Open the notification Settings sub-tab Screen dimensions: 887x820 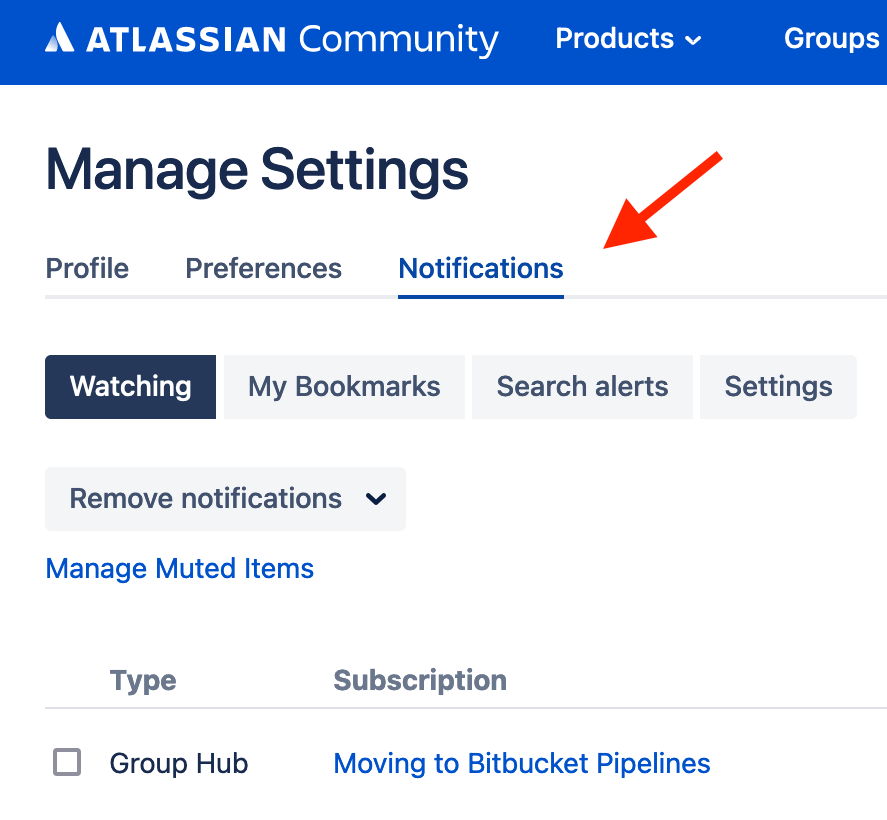click(x=778, y=387)
